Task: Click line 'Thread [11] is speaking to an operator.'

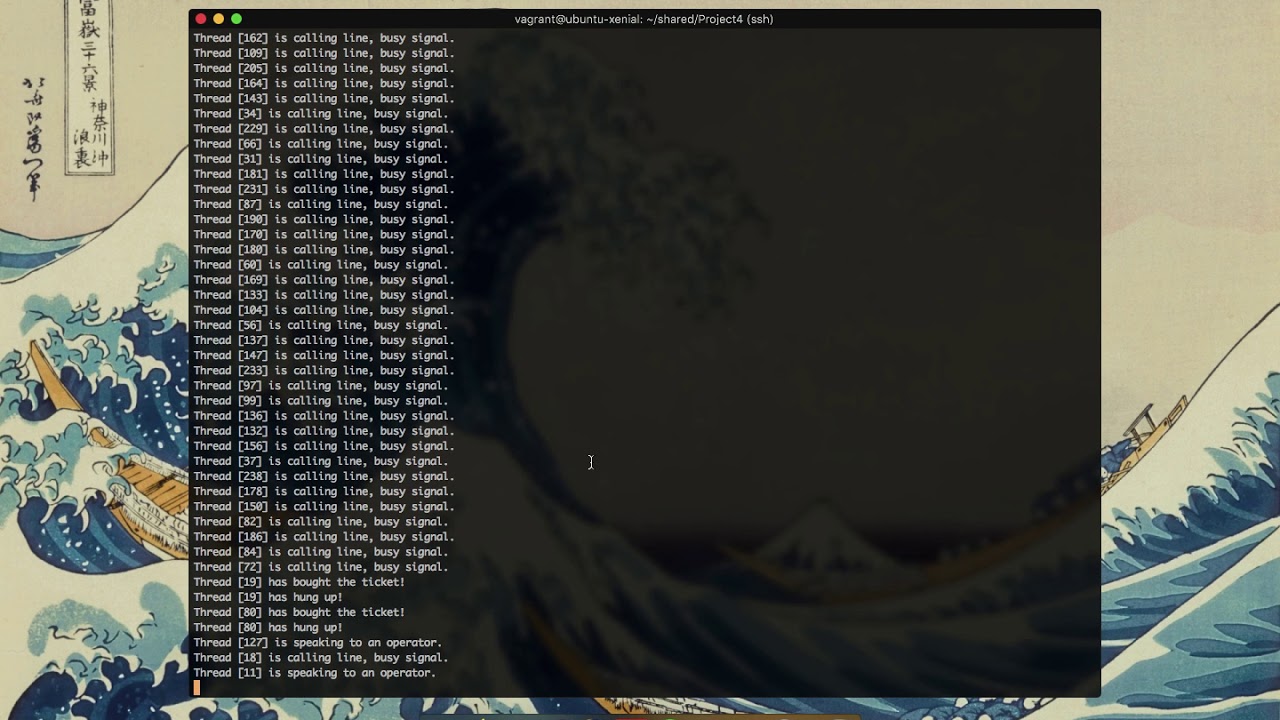Action: pos(315,673)
